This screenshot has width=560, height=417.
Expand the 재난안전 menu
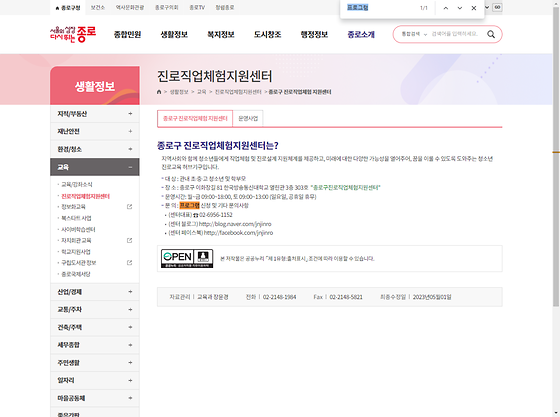click(95, 131)
